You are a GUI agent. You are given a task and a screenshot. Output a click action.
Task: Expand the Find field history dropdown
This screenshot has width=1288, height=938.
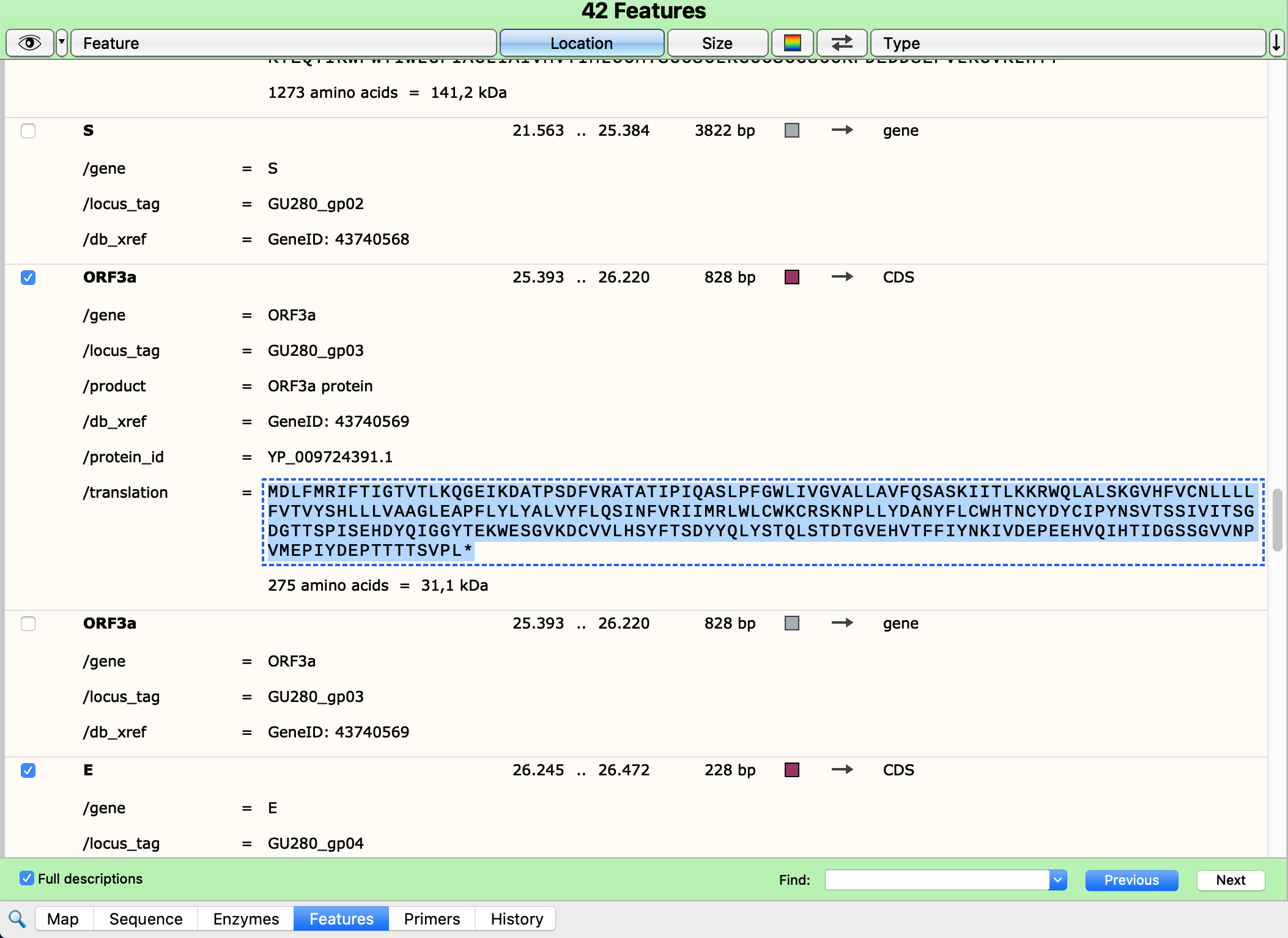click(x=1057, y=880)
